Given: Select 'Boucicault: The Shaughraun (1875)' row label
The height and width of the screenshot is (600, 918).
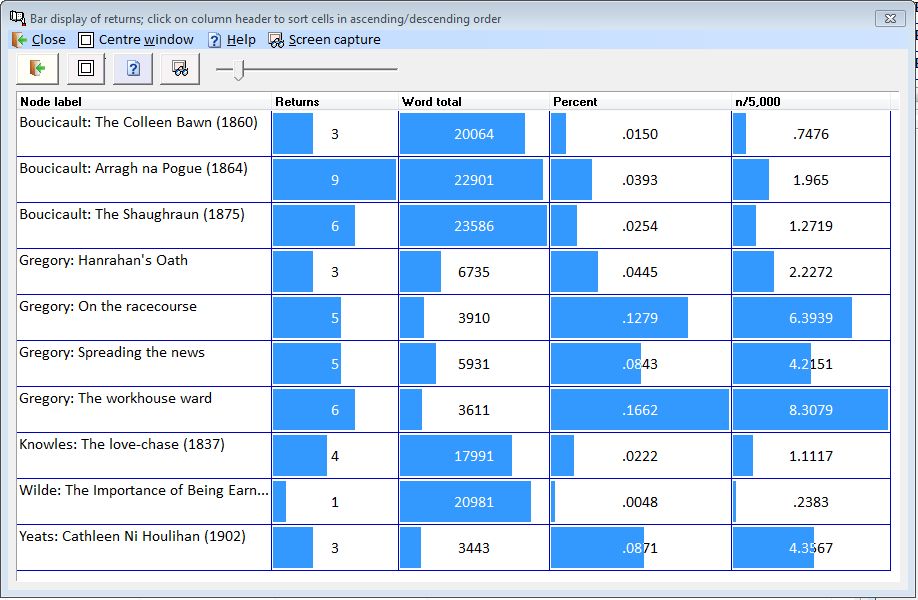Looking at the screenshot, I should pyautogui.click(x=132, y=214).
